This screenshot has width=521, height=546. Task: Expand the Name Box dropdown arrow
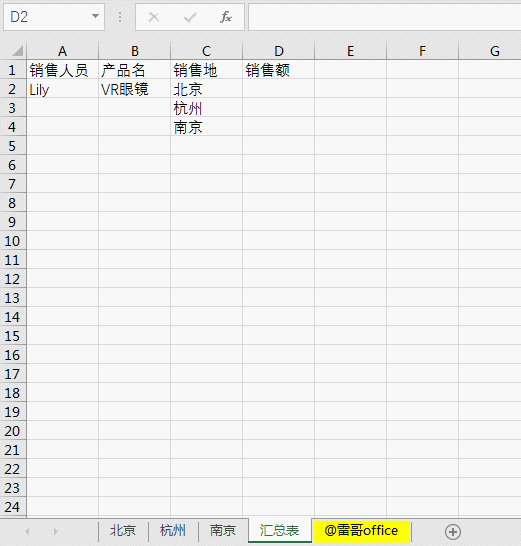[x=95, y=16]
